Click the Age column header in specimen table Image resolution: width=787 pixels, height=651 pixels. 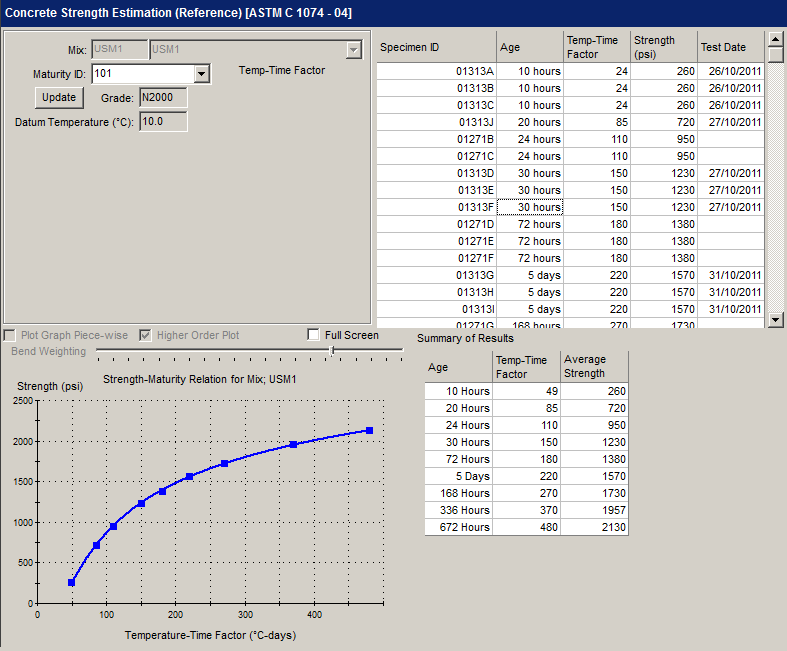529,47
